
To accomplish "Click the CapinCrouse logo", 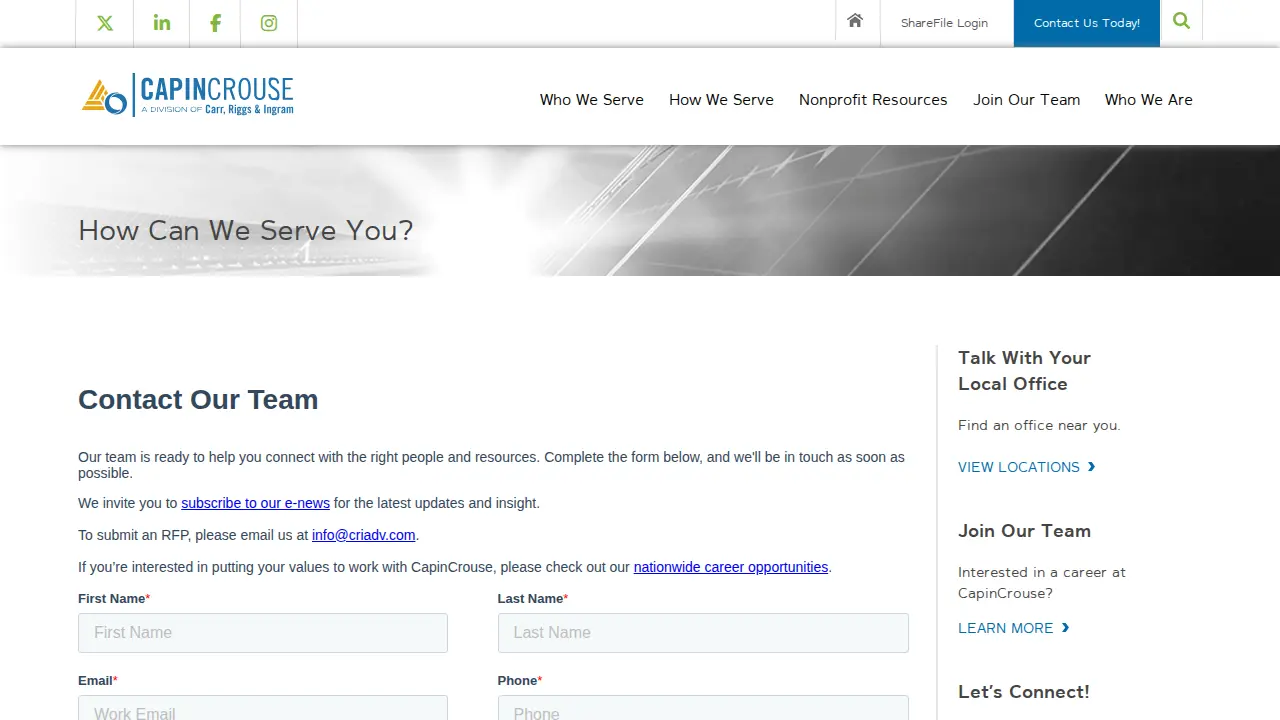I will coord(188,96).
